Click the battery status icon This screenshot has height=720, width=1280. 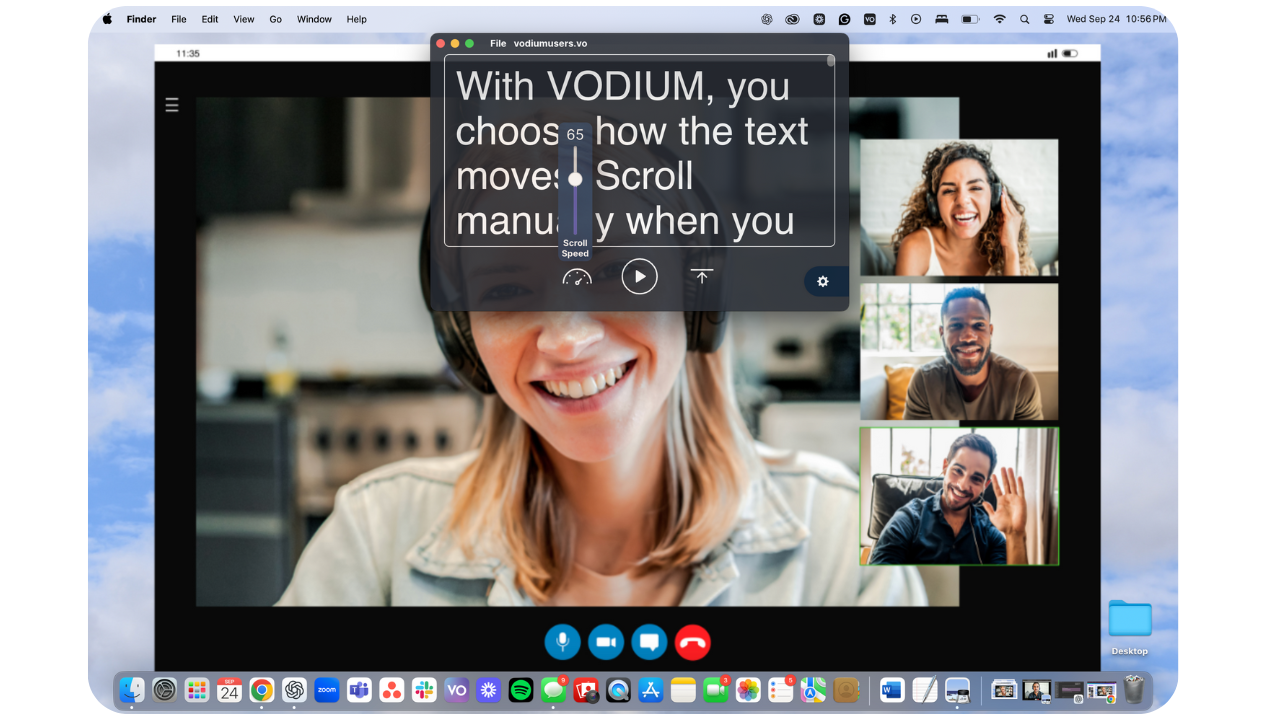tap(970, 19)
